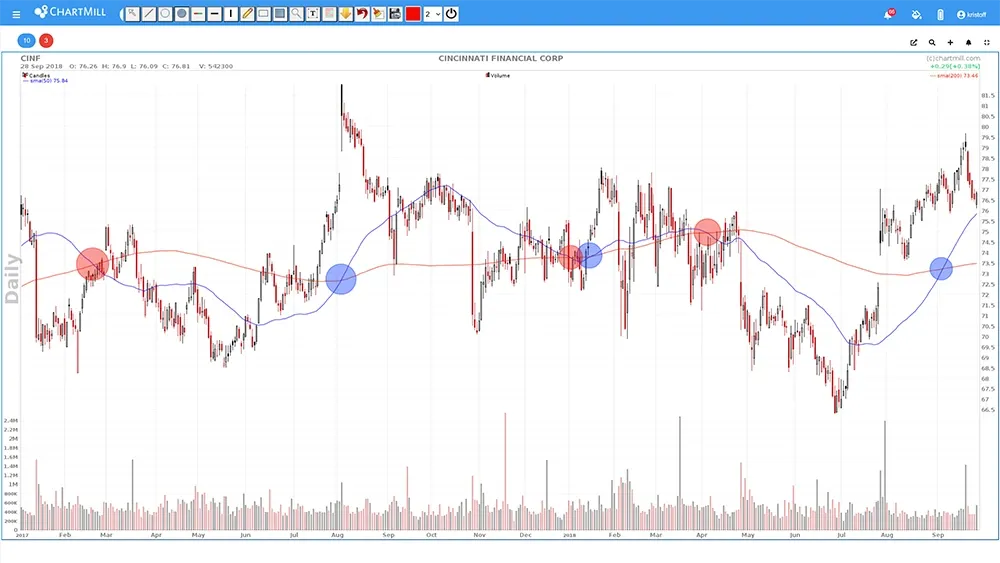Click the paint bucket theme icon
Screen dimensions: 1000x563
[x=916, y=15]
